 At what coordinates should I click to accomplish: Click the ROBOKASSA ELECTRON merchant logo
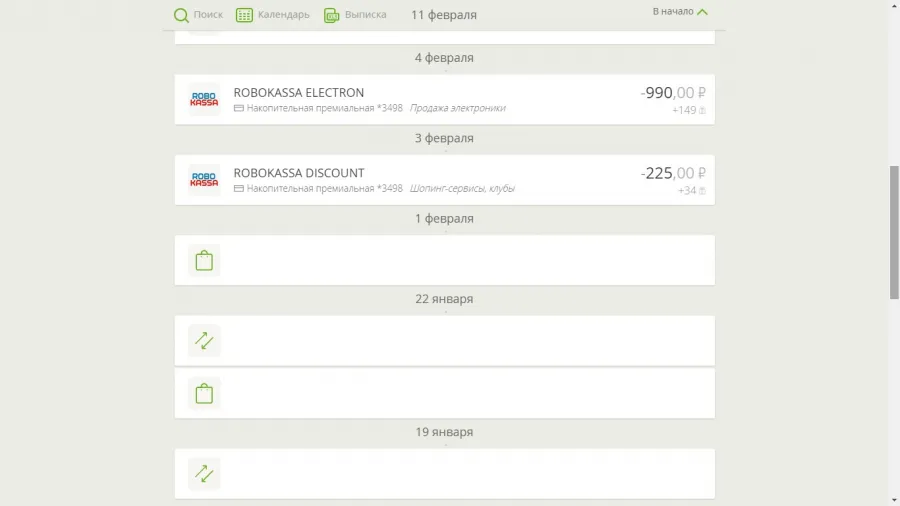click(x=204, y=100)
